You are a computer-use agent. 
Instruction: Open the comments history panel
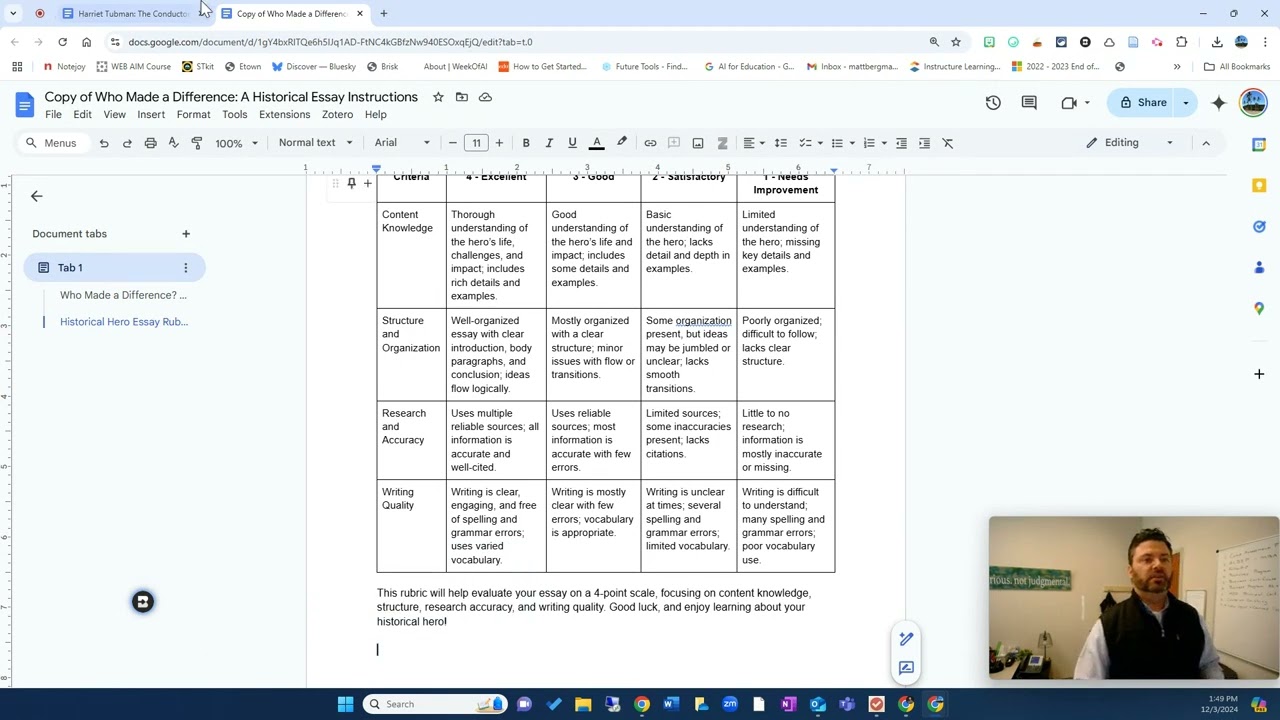pos(1029,102)
